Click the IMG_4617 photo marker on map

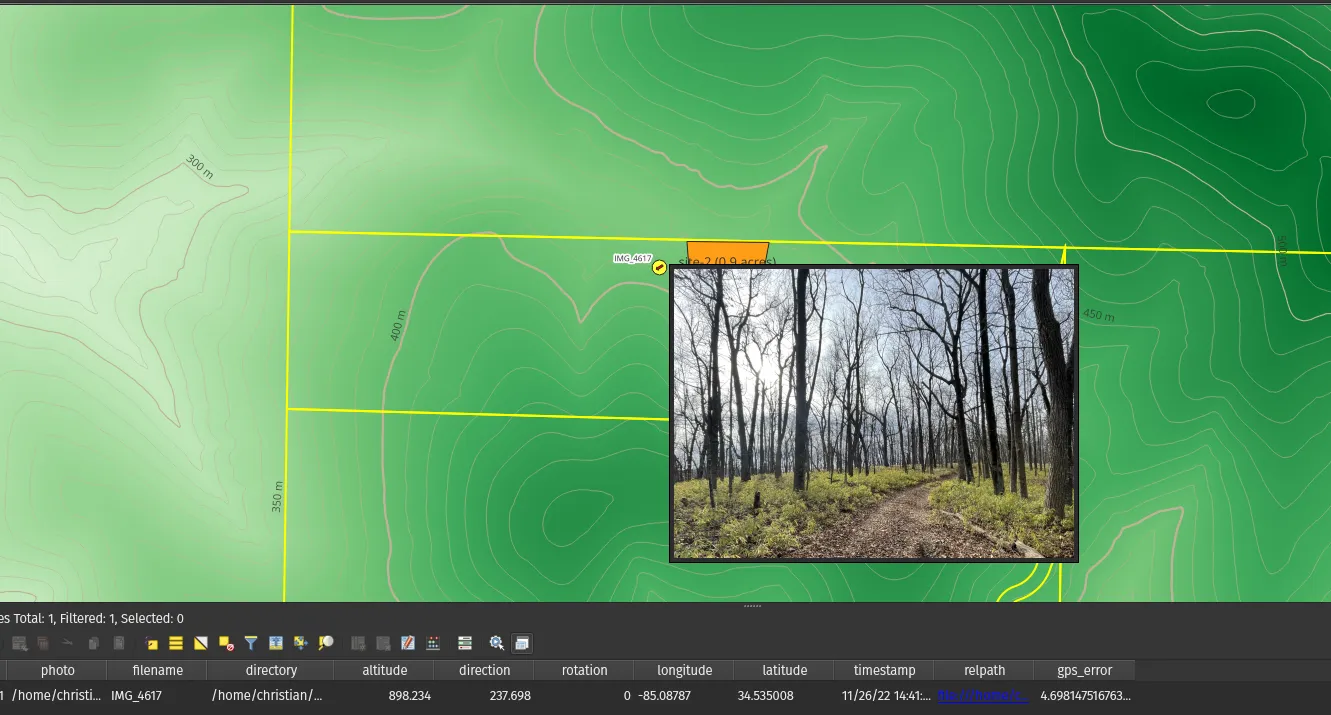659,267
